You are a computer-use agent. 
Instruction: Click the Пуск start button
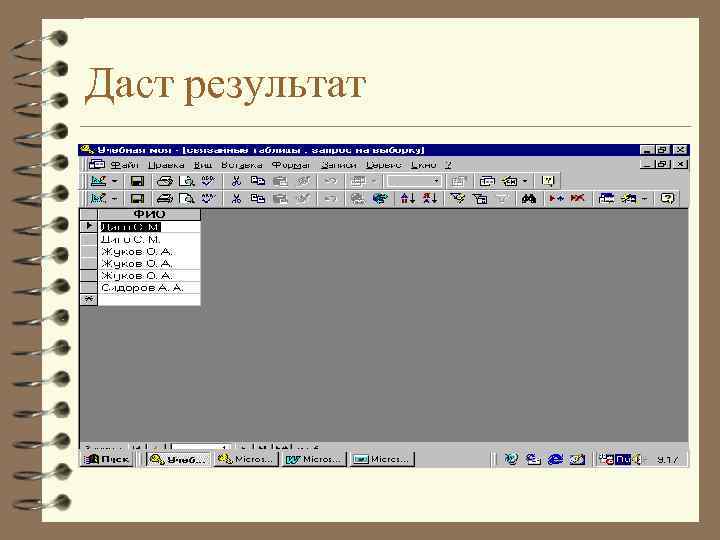click(x=107, y=459)
